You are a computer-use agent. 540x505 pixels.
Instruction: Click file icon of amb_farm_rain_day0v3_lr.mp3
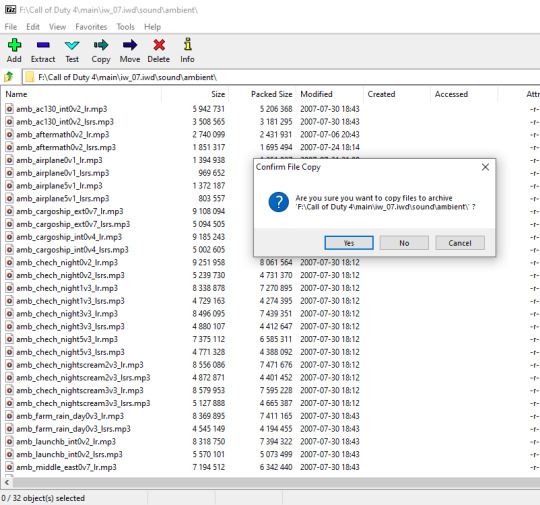pos(9,416)
